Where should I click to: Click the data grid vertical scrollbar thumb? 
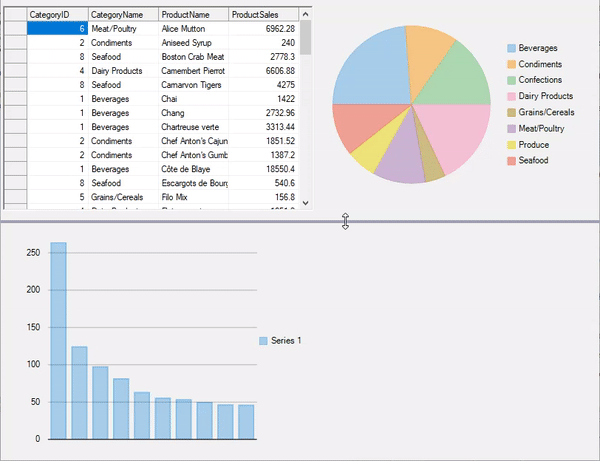click(305, 39)
